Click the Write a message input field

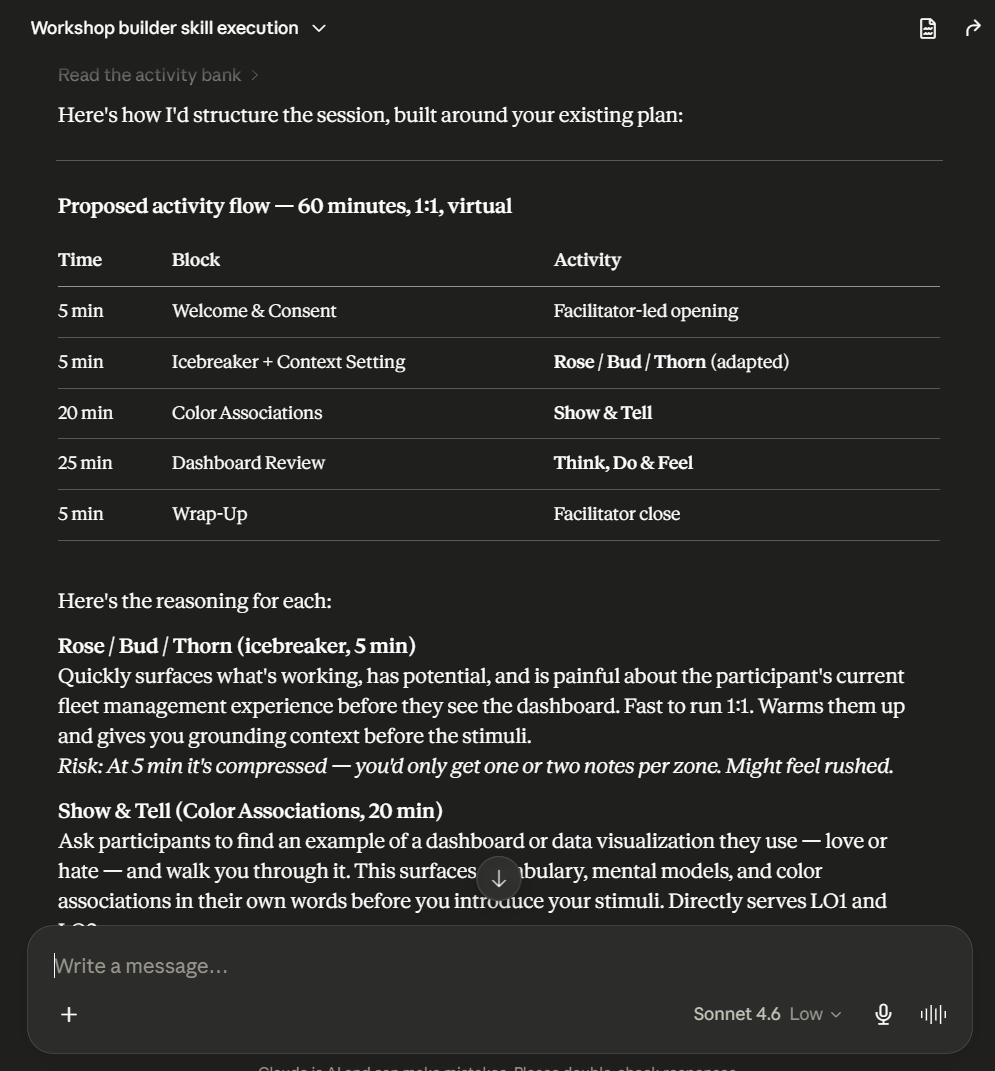499,966
